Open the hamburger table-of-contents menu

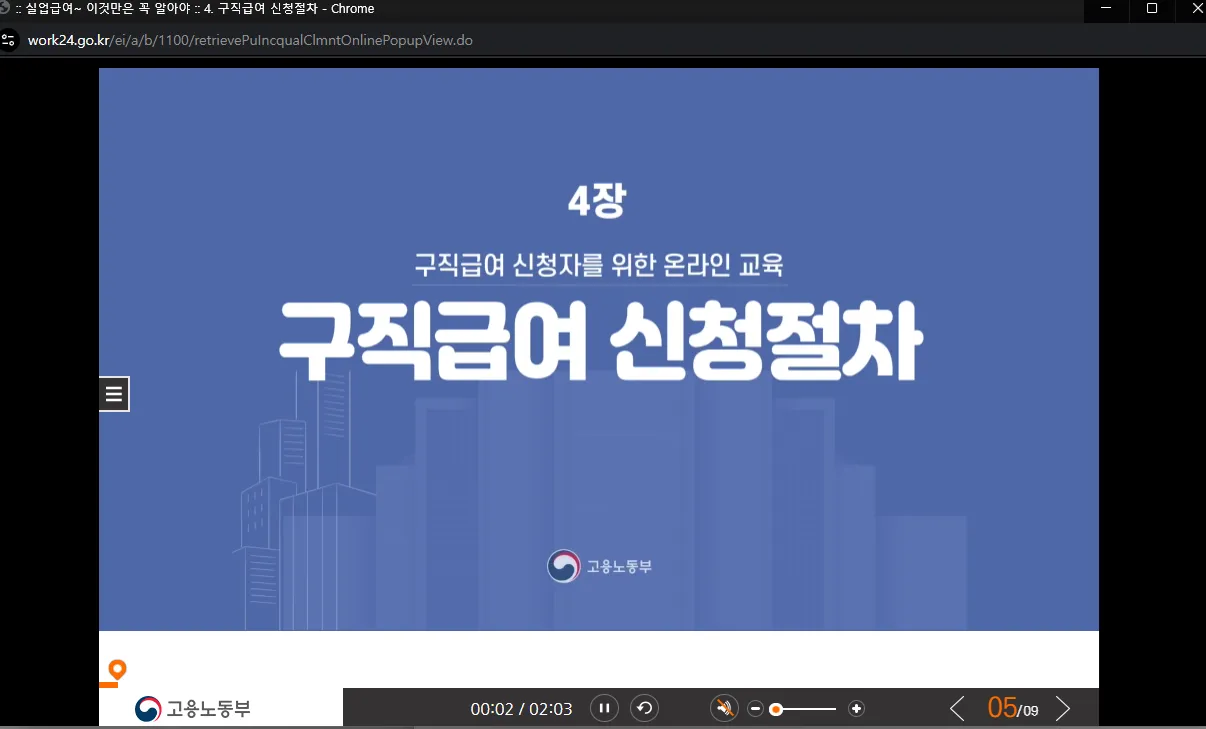[x=114, y=394]
